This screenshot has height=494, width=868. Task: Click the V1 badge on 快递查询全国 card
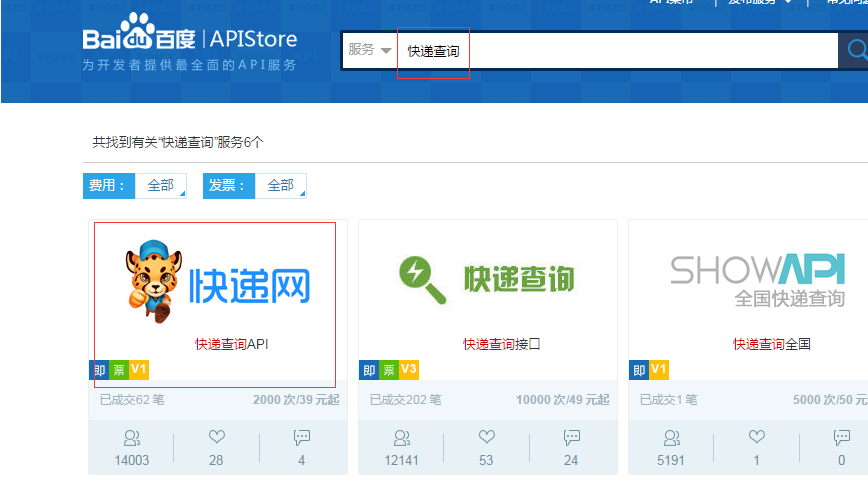[659, 370]
